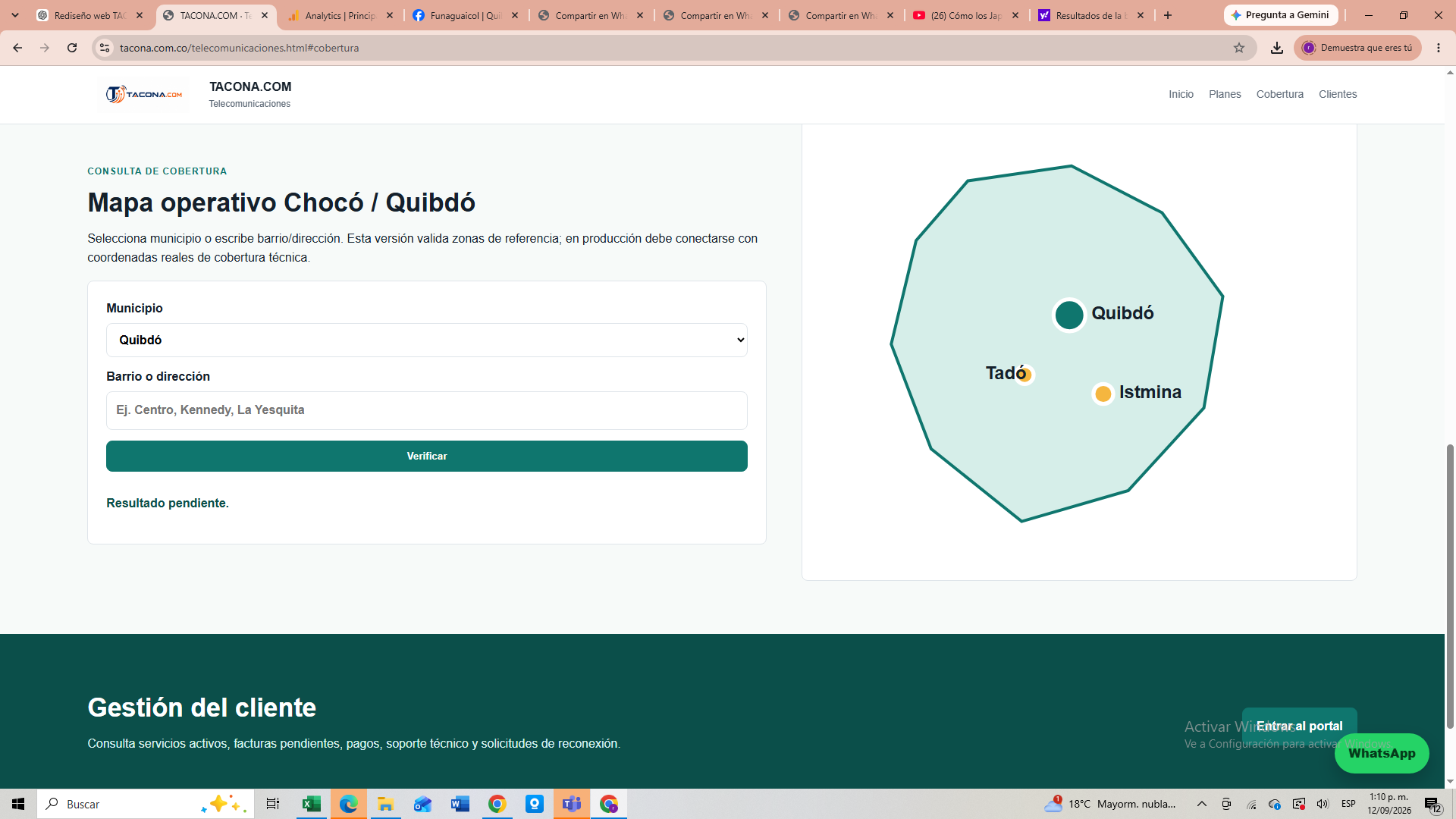This screenshot has height=819, width=1456.
Task: Close the Rediseño web TAC tab
Action: point(140,15)
